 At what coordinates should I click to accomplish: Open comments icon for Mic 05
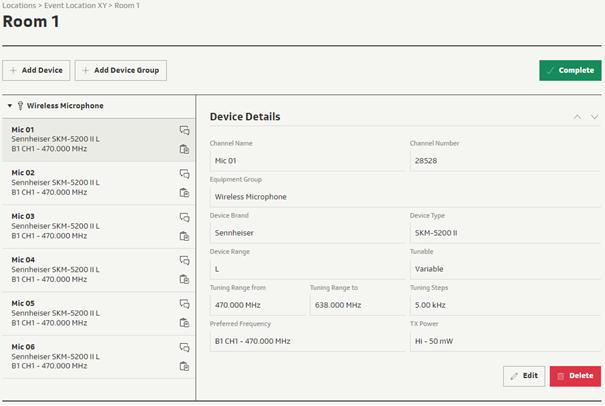click(x=184, y=304)
